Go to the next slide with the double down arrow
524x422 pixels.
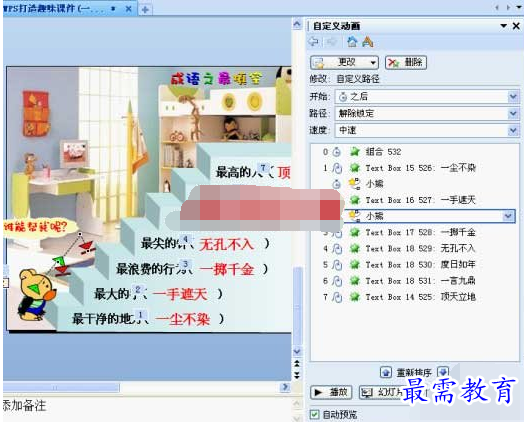(x=297, y=375)
